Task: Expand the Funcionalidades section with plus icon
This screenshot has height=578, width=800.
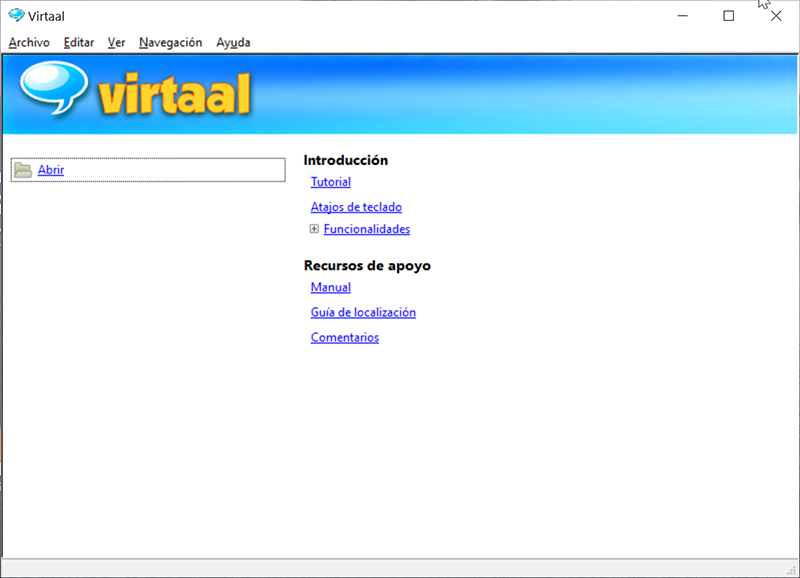Action: point(314,229)
